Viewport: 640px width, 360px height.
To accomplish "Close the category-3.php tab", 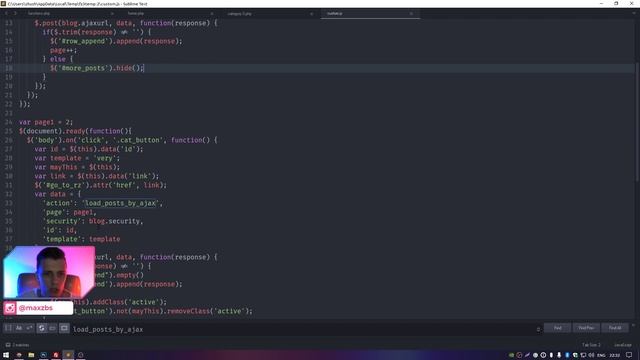I will coord(311,14).
